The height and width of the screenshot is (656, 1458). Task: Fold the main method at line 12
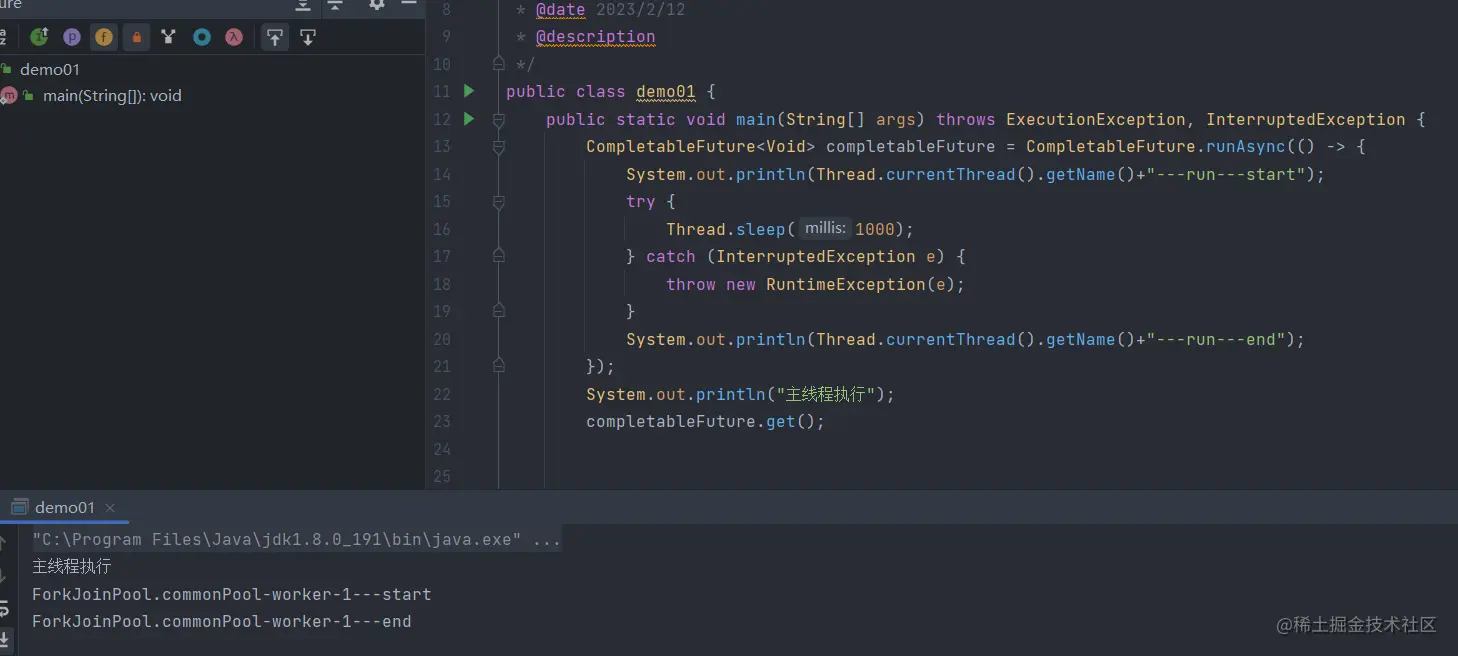click(x=499, y=119)
